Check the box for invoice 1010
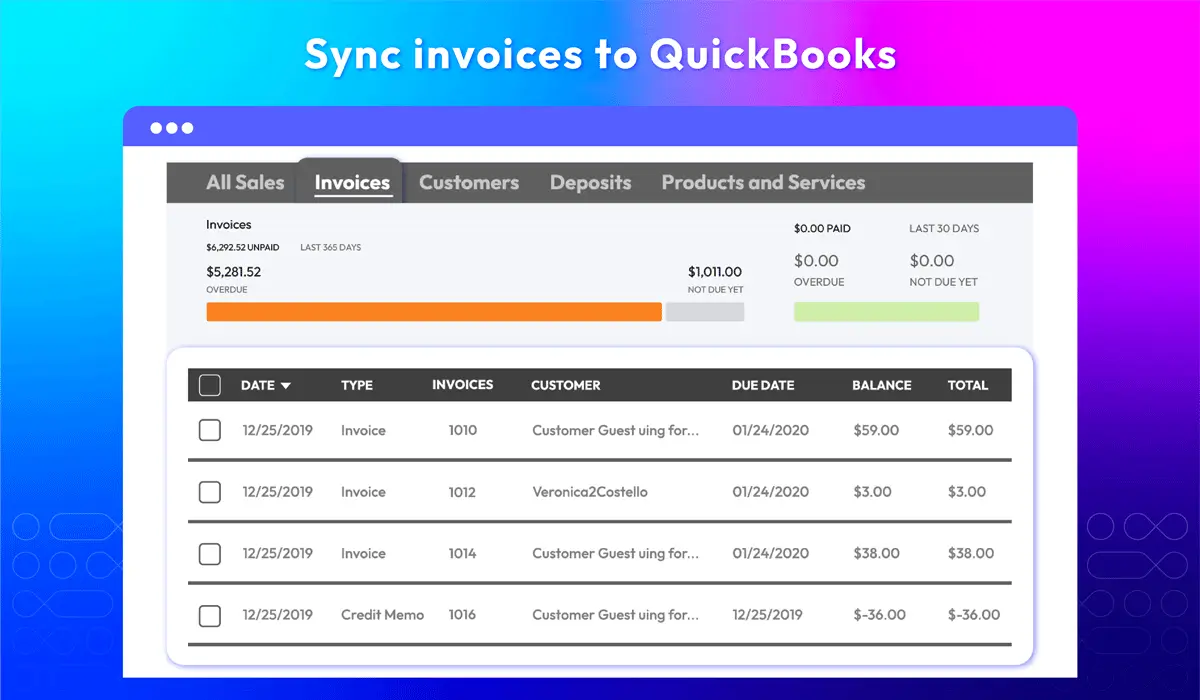 [210, 431]
